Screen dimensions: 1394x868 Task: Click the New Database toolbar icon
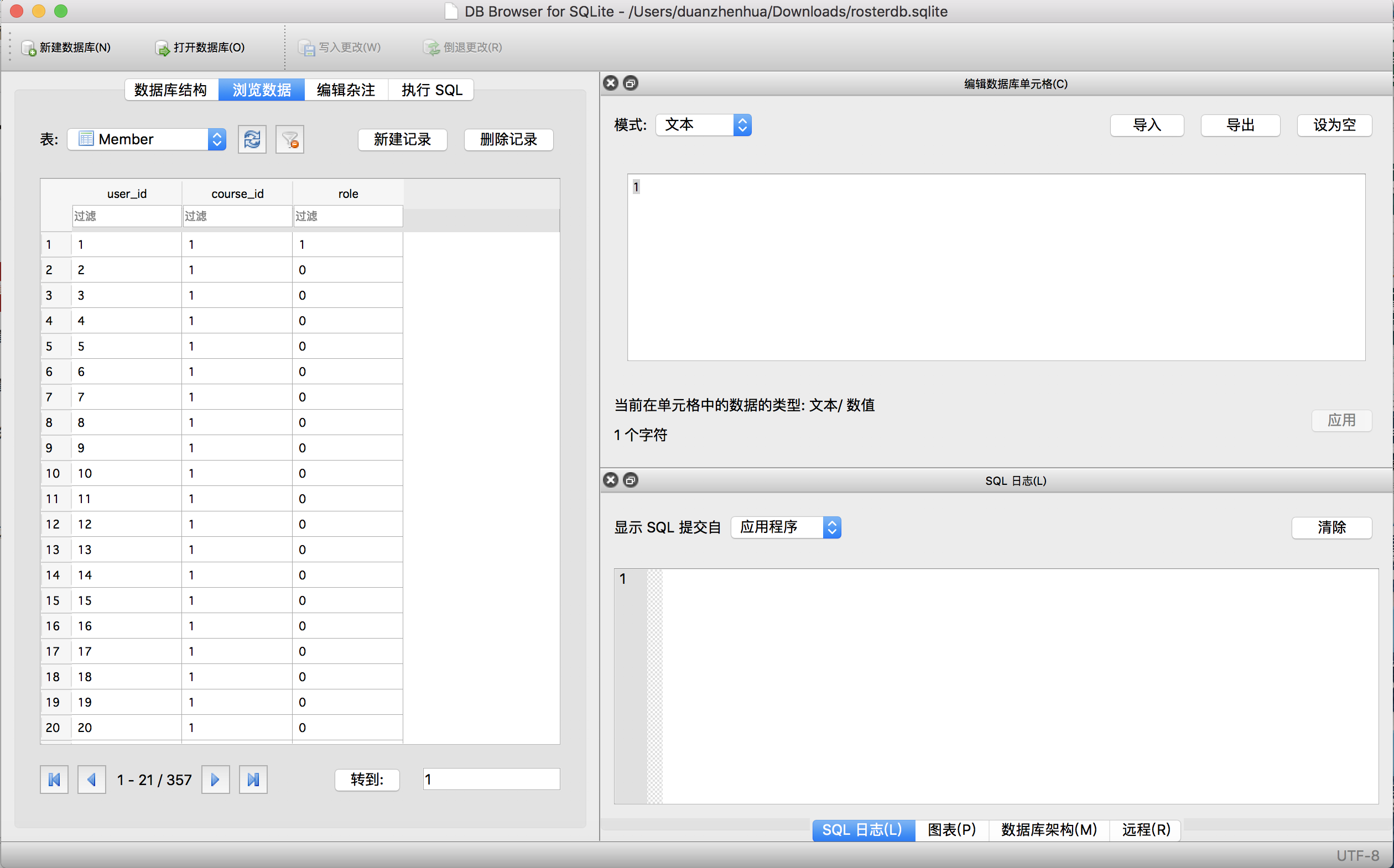[29, 48]
